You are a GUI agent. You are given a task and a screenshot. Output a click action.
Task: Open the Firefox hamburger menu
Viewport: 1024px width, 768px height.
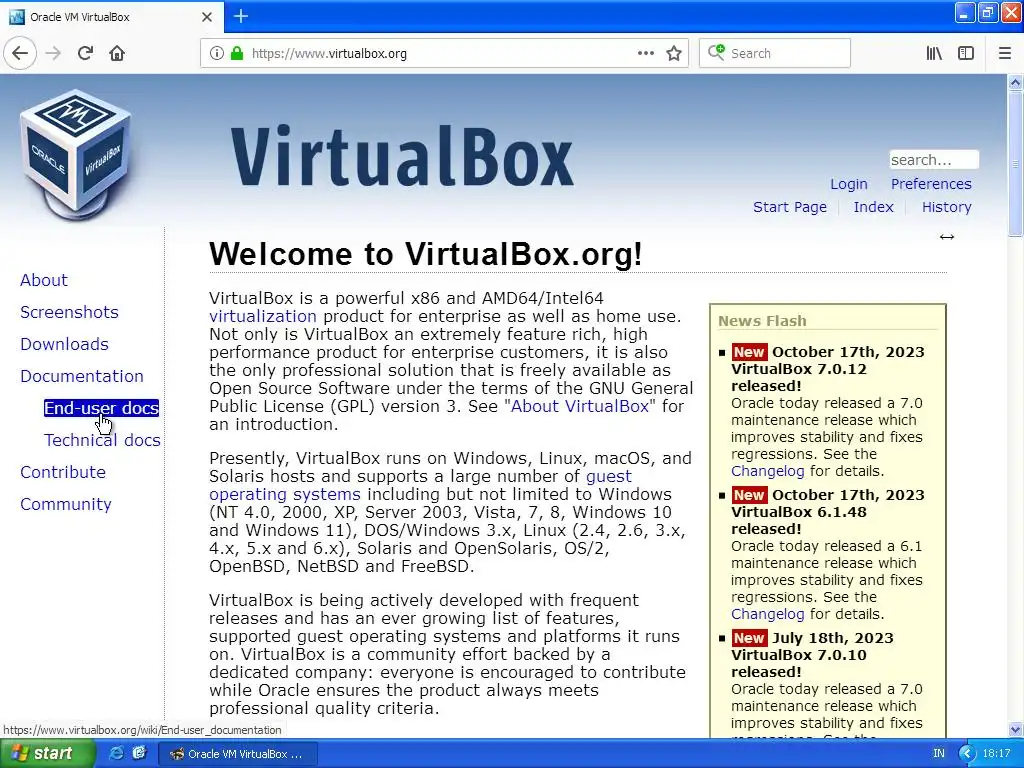[1005, 53]
